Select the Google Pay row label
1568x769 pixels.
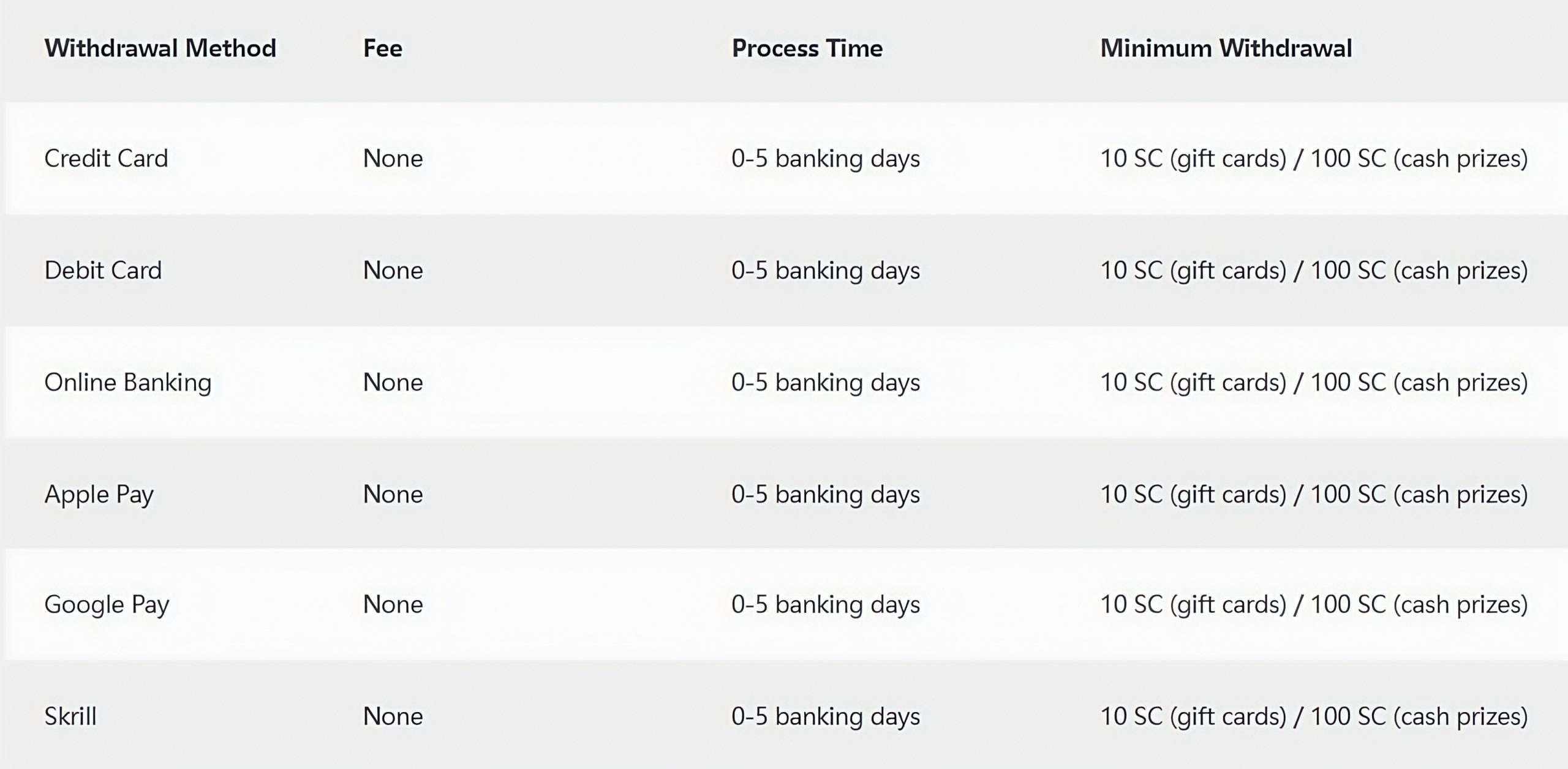coord(107,605)
